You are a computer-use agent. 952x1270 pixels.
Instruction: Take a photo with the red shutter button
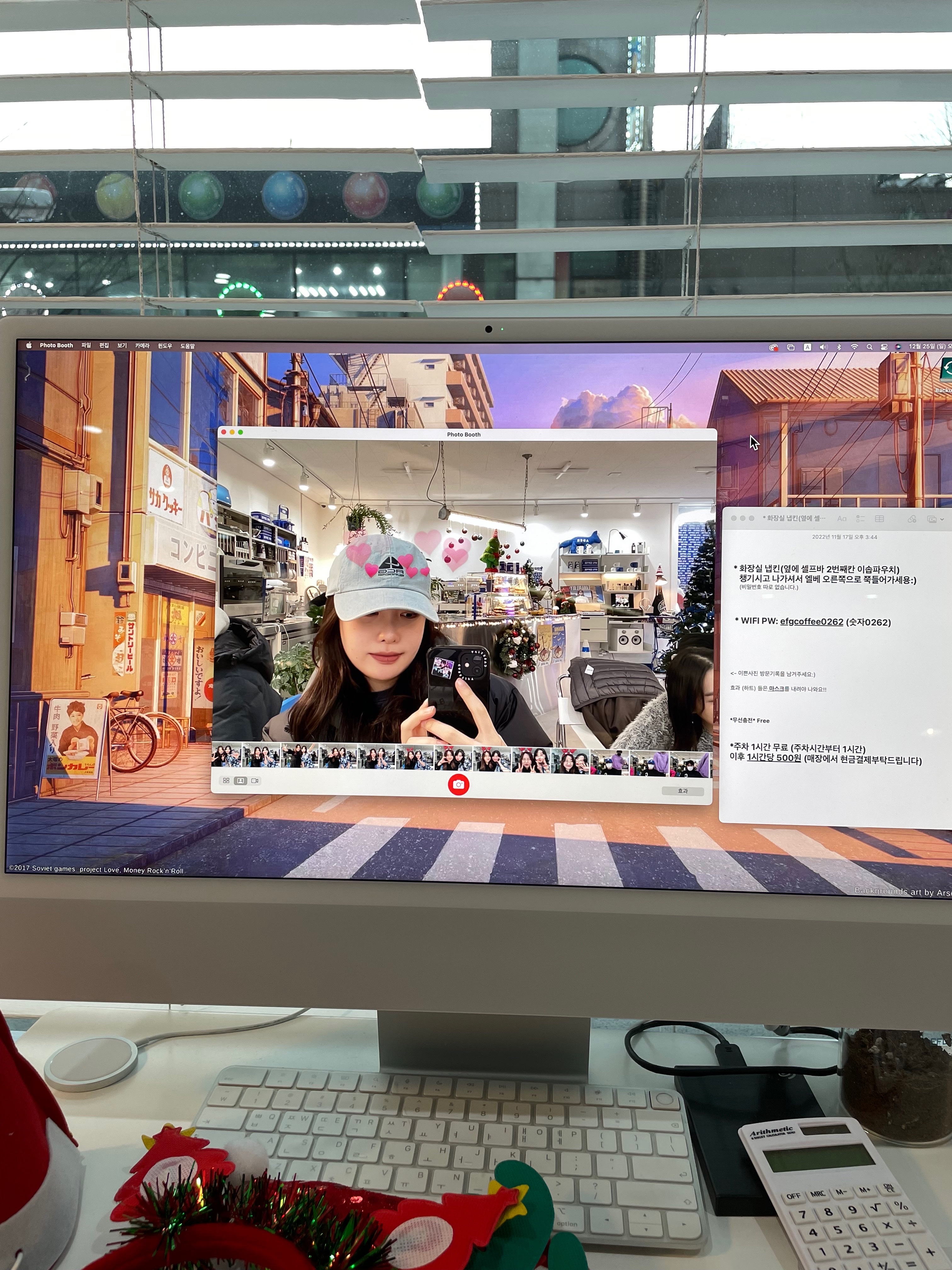(x=458, y=784)
